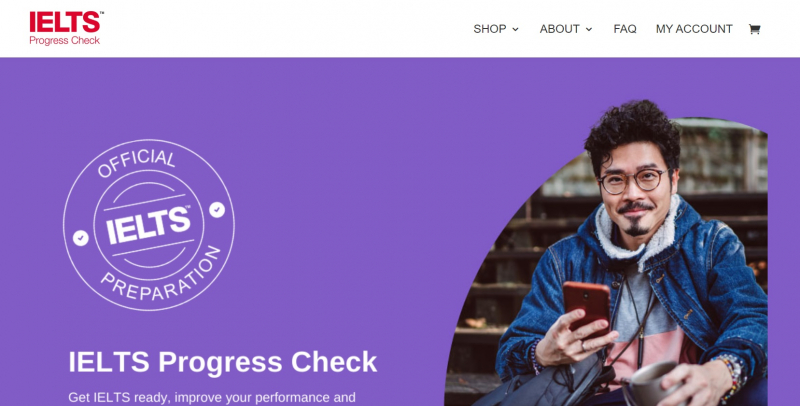Click the OFFICIAL text on the badge
The height and width of the screenshot is (406, 800).
136,163
